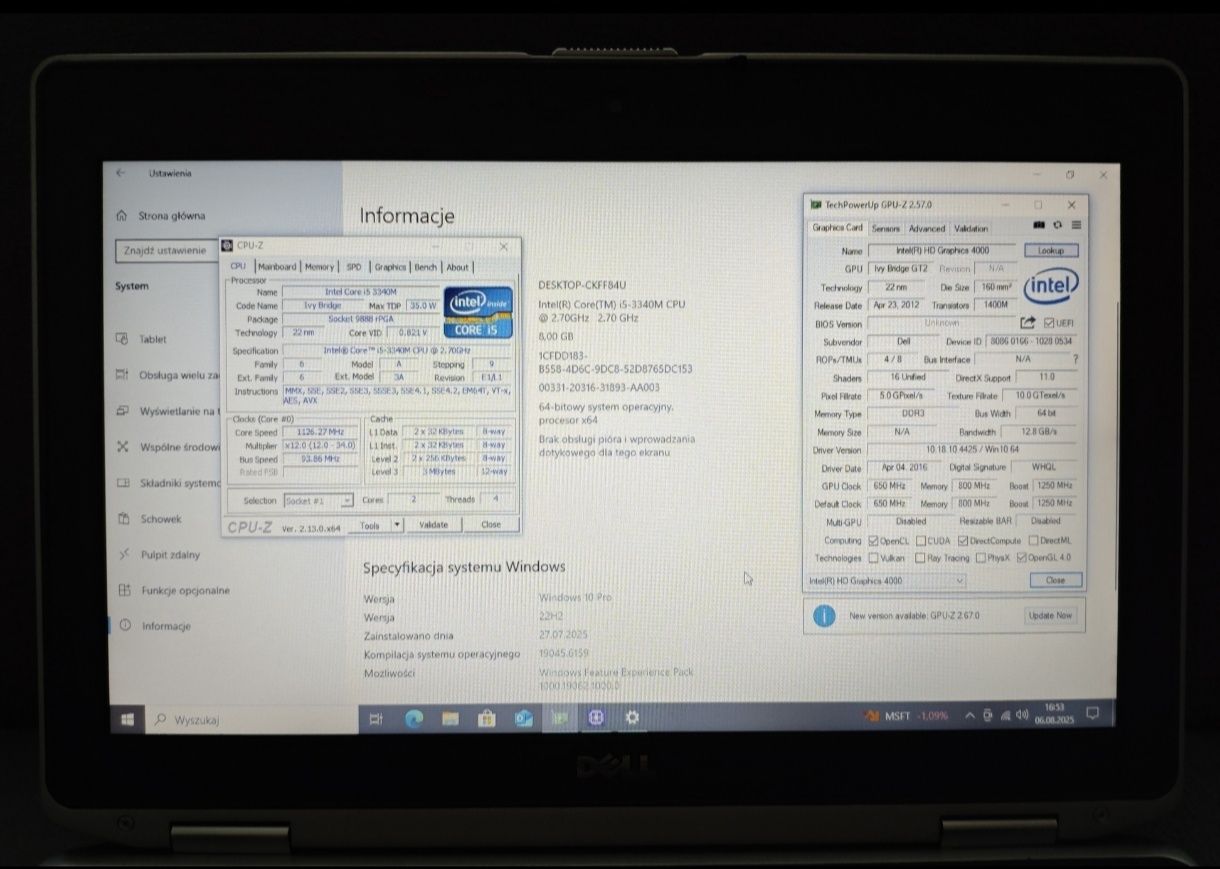Open the GPU-Z hamburger menu icon

pyautogui.click(x=1075, y=226)
